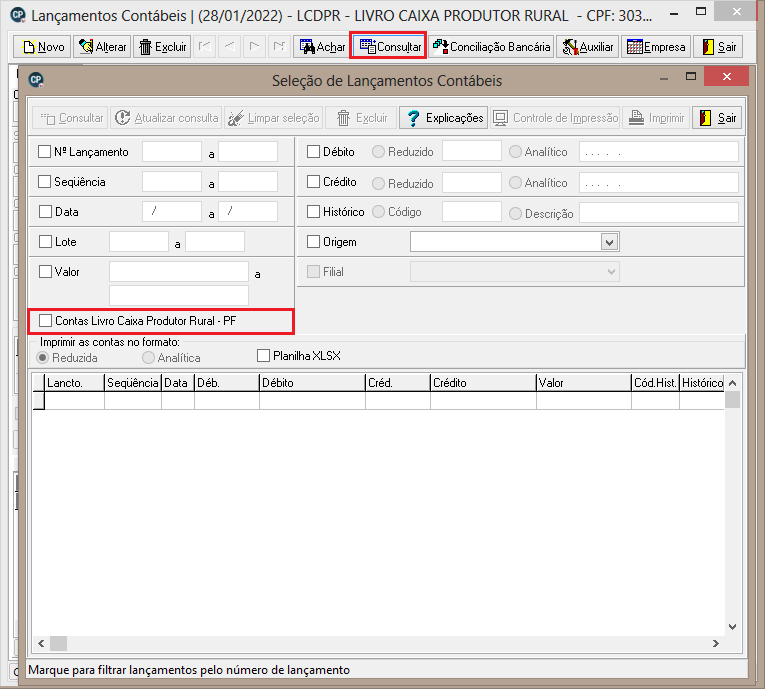The height and width of the screenshot is (689, 765).
Task: Click Sair in the main window toolbar
Action: (x=718, y=47)
